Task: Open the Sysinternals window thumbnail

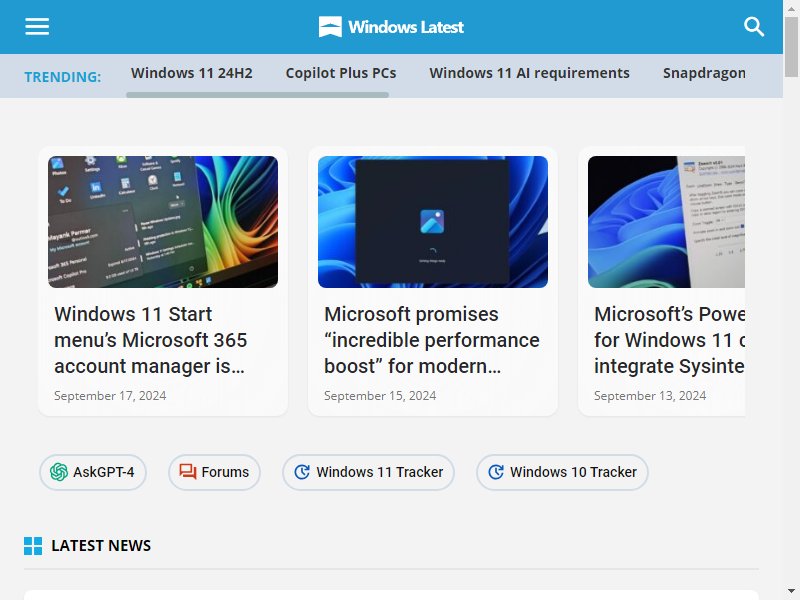Action: 666,222
